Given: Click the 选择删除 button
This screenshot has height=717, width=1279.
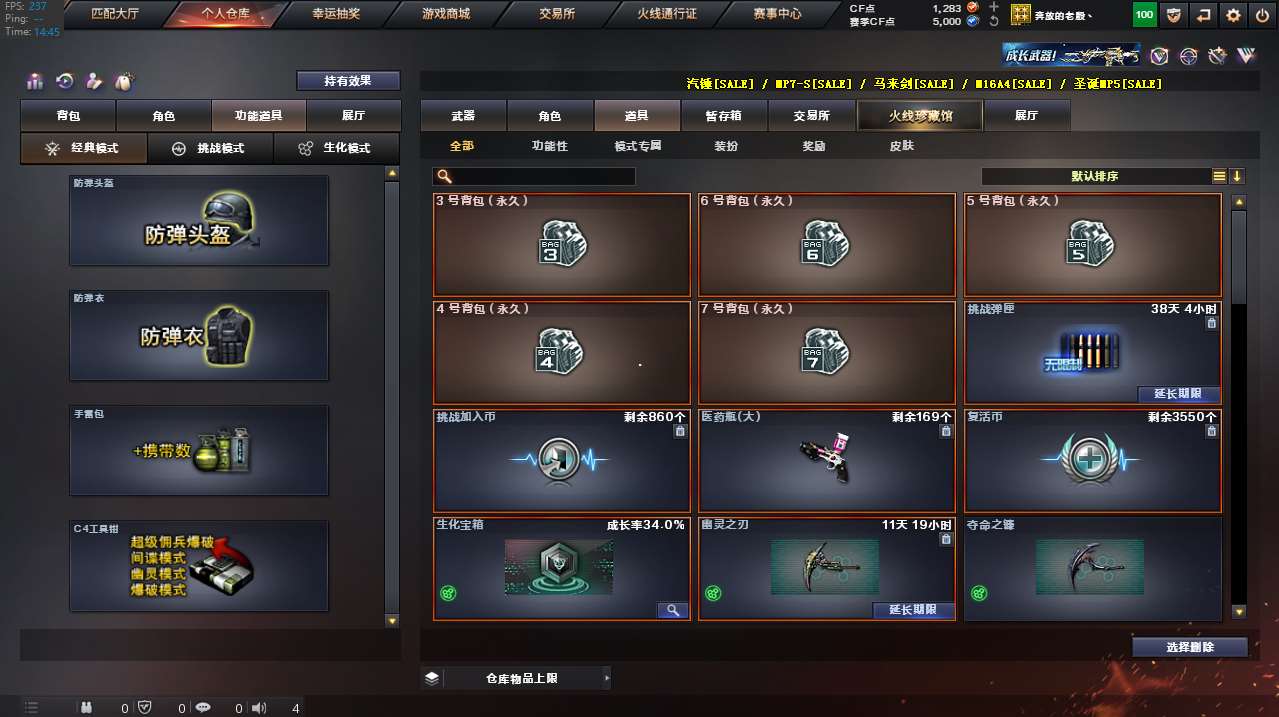Looking at the screenshot, I should pos(1190,647).
